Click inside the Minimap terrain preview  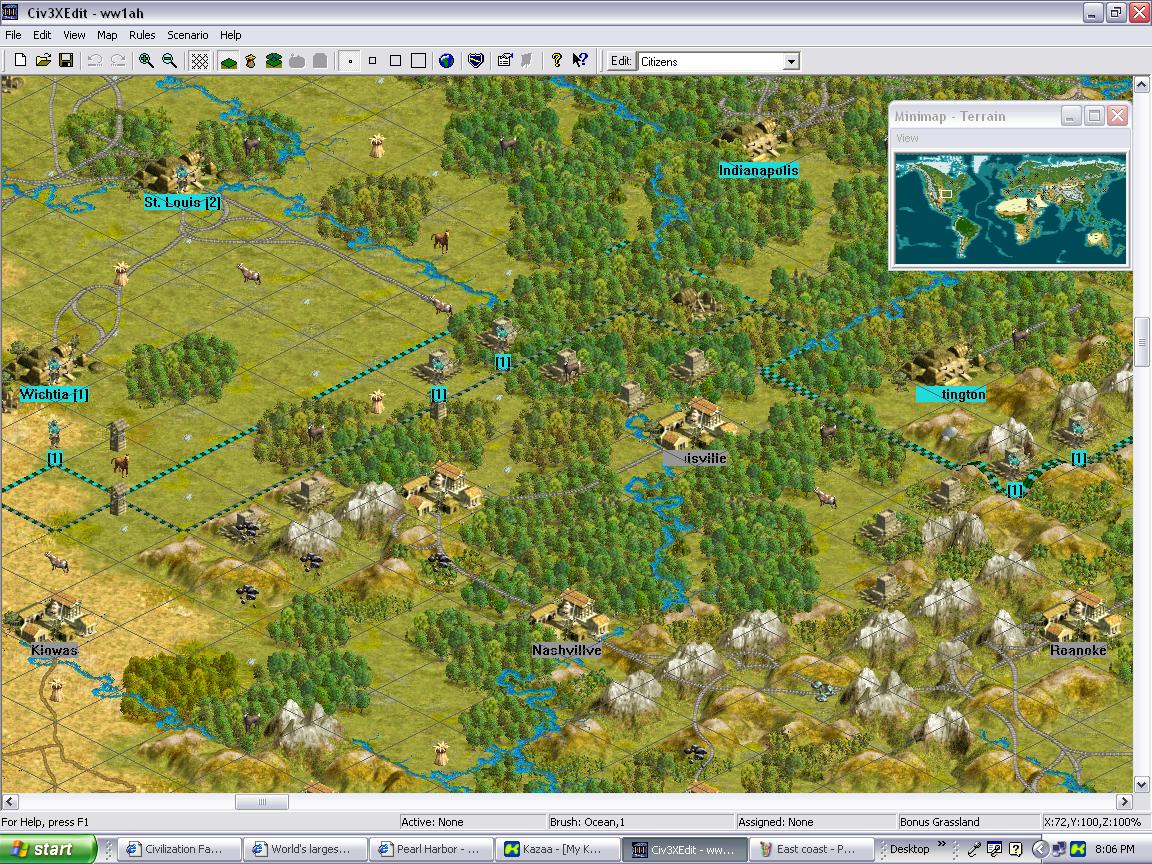tap(1010, 208)
